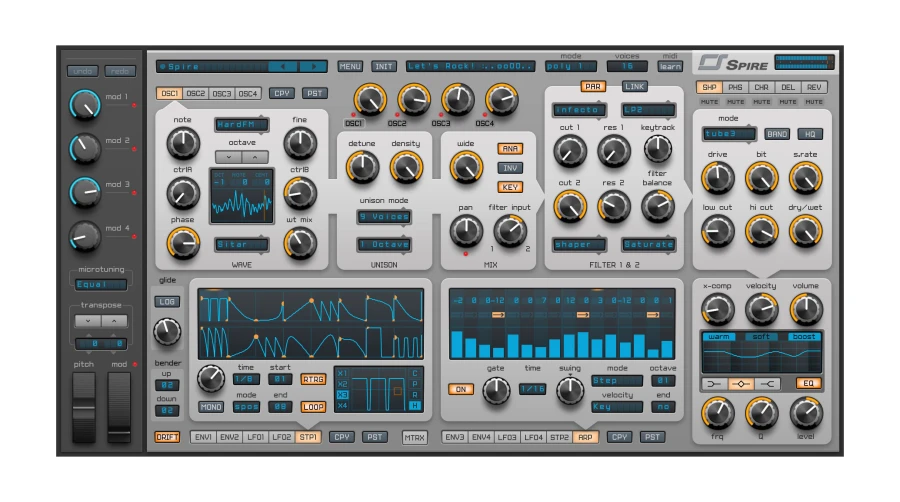Image resolution: width=900 pixels, height=502 pixels.
Task: Open the PHS effect tab
Action: click(x=735, y=87)
